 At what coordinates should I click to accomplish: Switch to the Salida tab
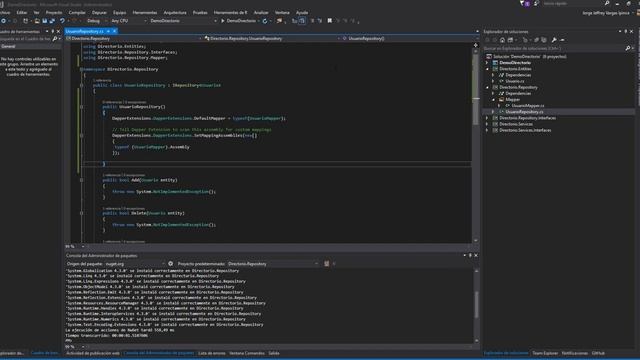pos(274,353)
